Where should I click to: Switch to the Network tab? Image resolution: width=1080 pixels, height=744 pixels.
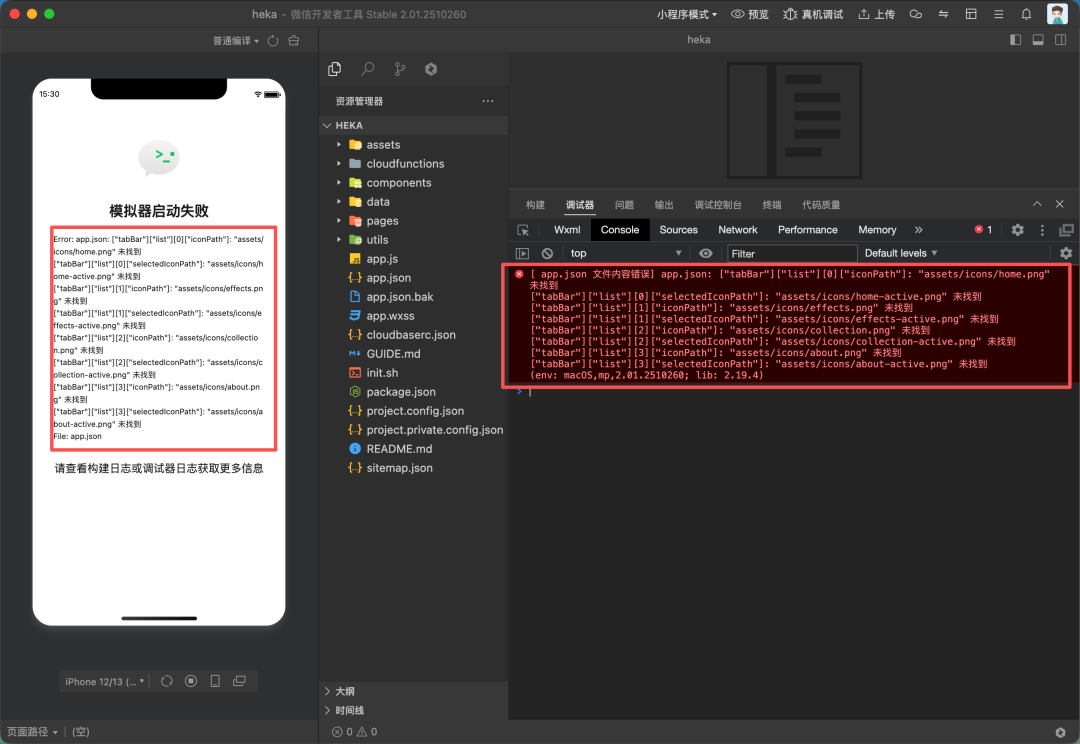(737, 230)
